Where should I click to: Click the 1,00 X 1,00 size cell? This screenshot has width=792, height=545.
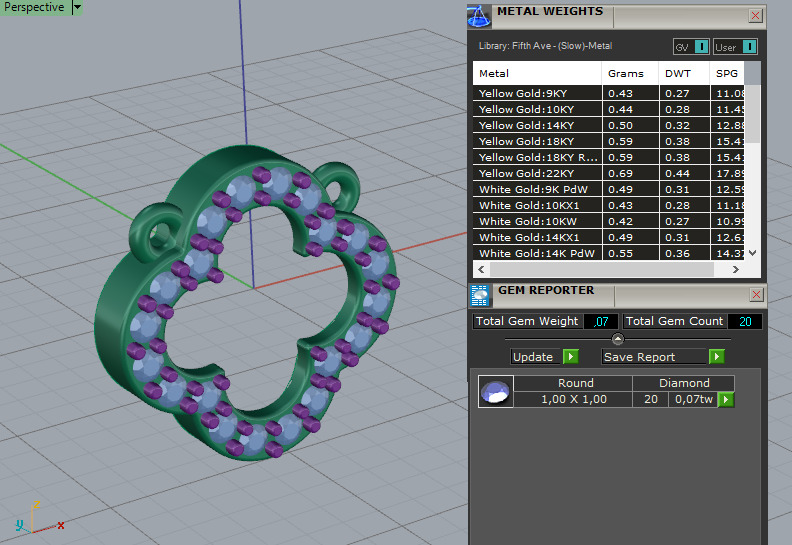573,399
